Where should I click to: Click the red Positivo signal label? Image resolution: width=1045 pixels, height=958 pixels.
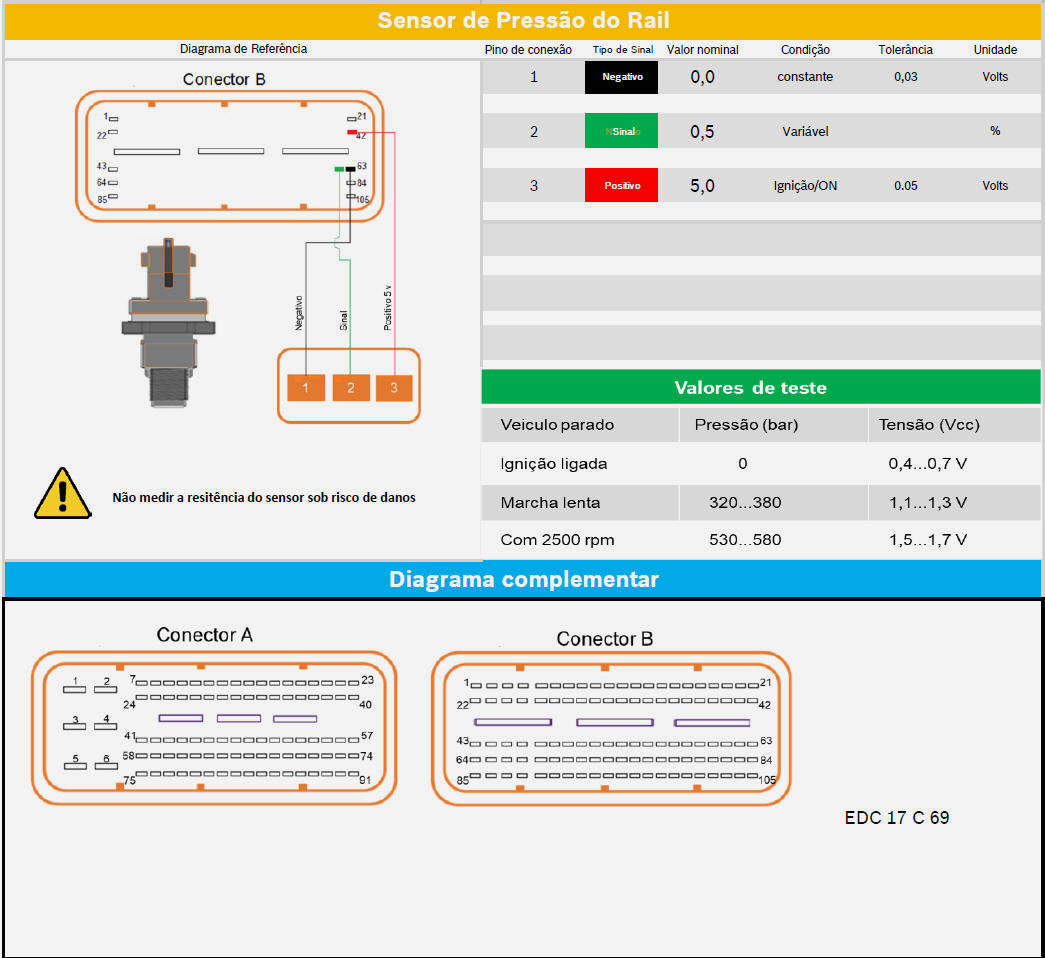tap(621, 185)
